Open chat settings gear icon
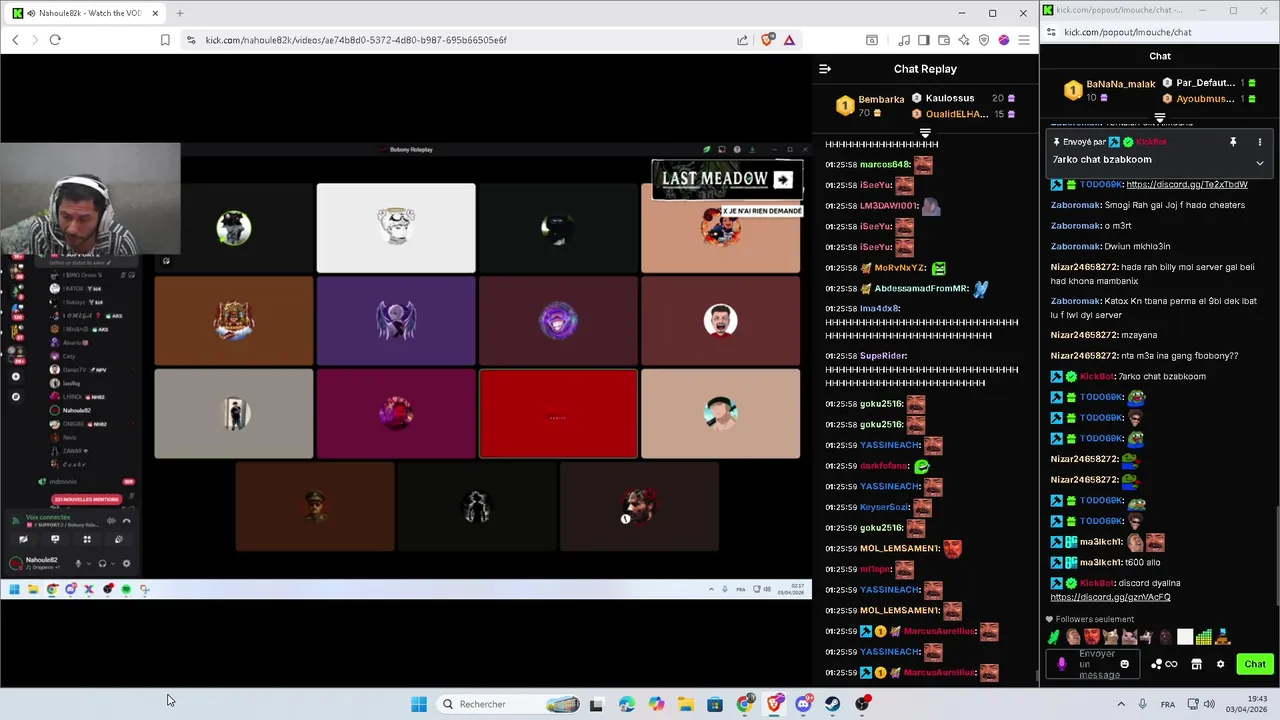The width and height of the screenshot is (1280, 720). (1220, 664)
